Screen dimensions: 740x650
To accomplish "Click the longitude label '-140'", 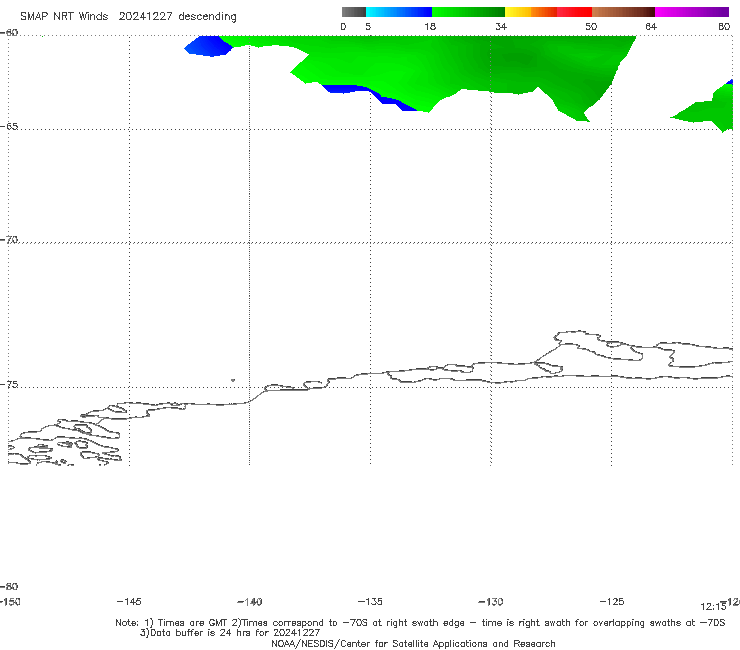I will 250,601.
